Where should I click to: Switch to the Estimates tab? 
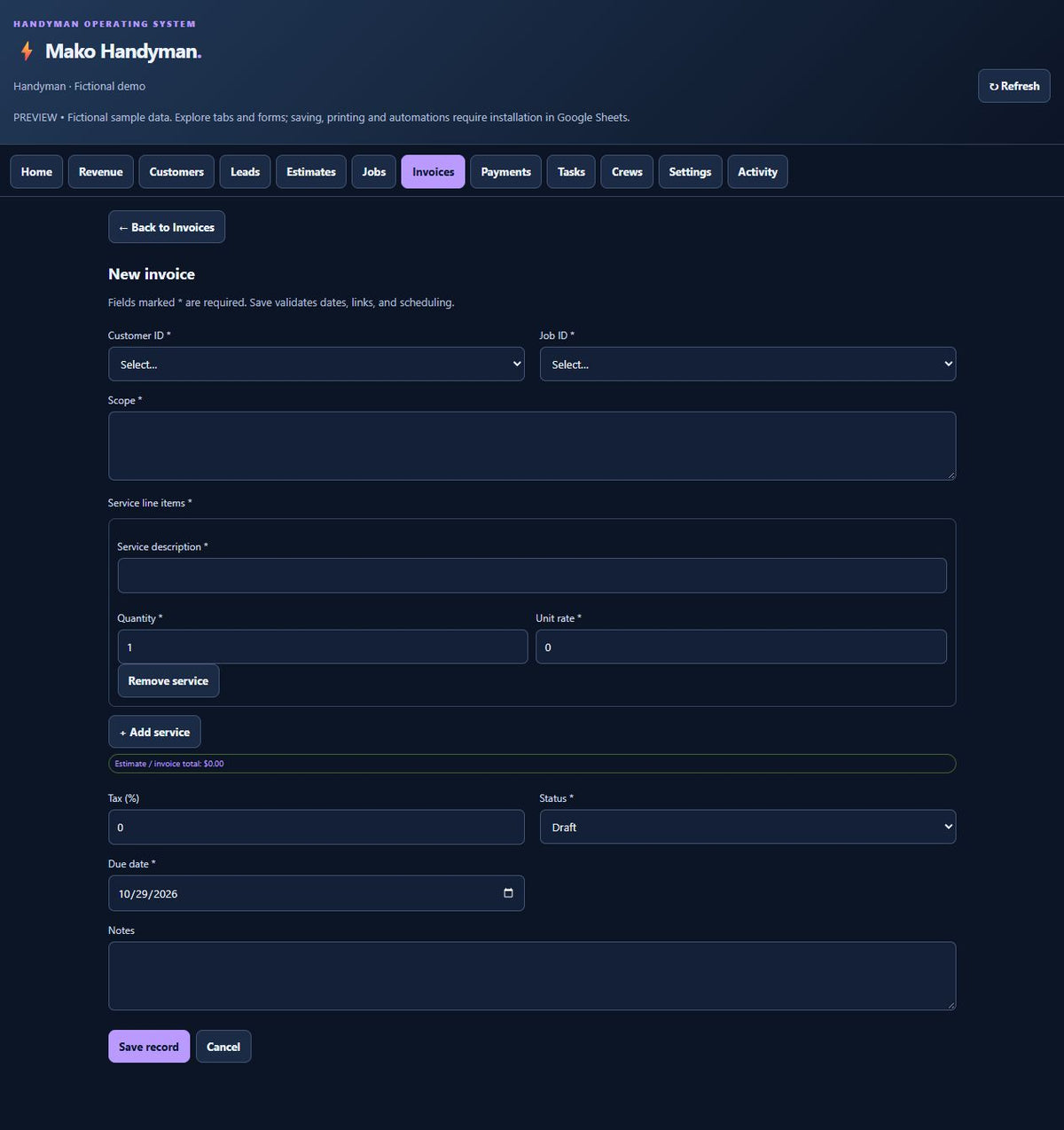(311, 172)
